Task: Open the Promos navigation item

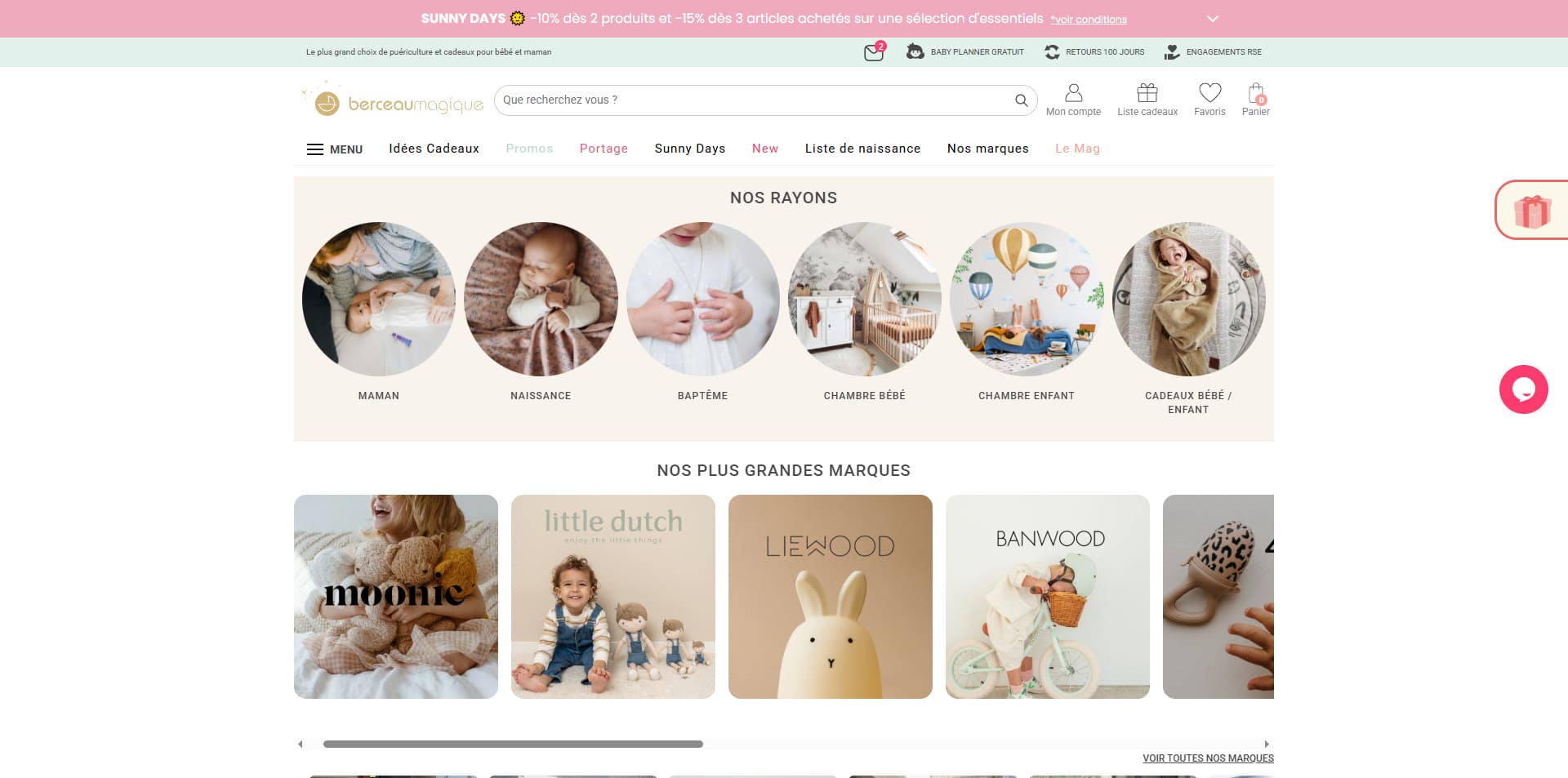Action: pos(529,149)
